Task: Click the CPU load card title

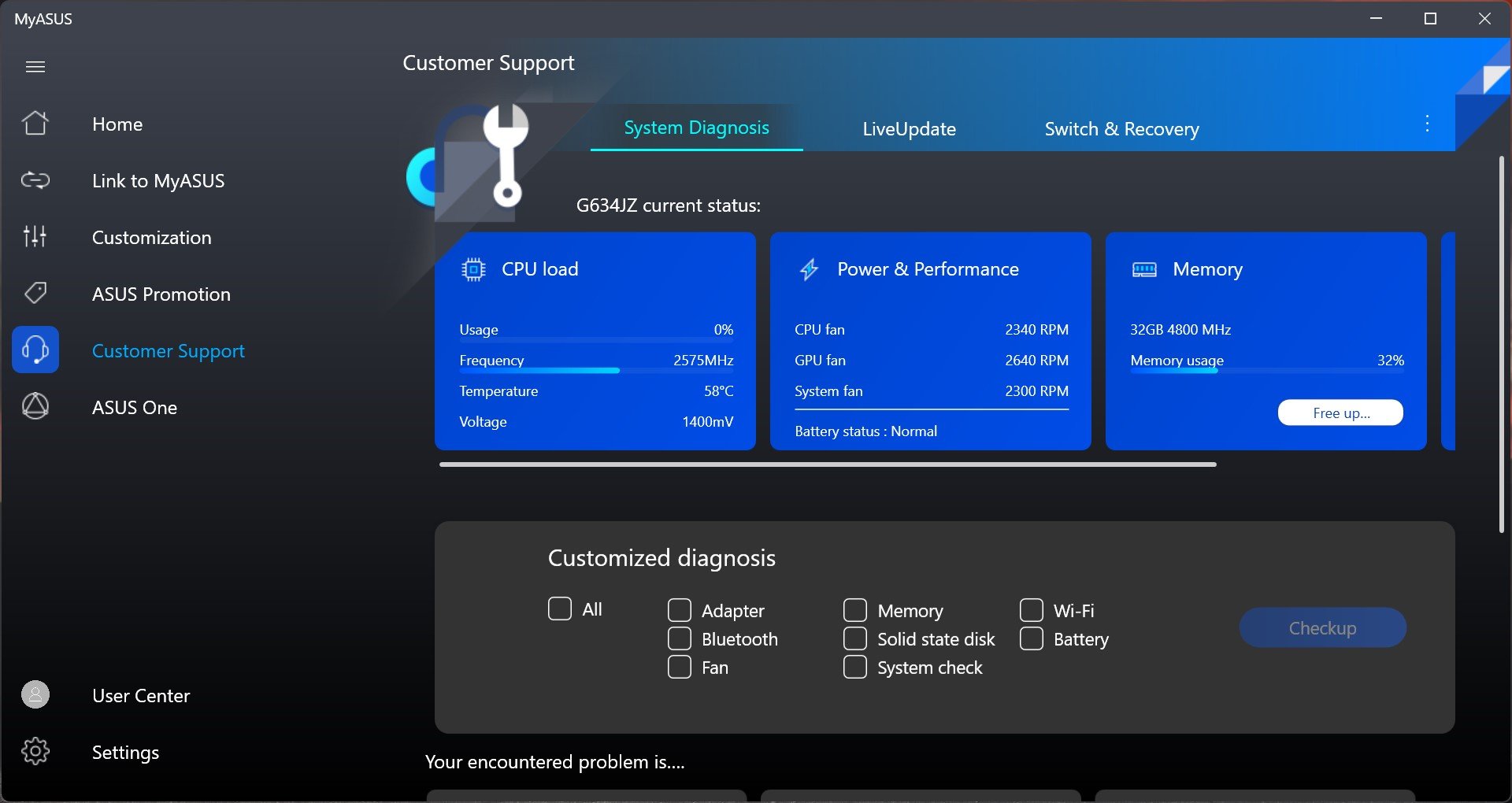Action: tap(539, 269)
